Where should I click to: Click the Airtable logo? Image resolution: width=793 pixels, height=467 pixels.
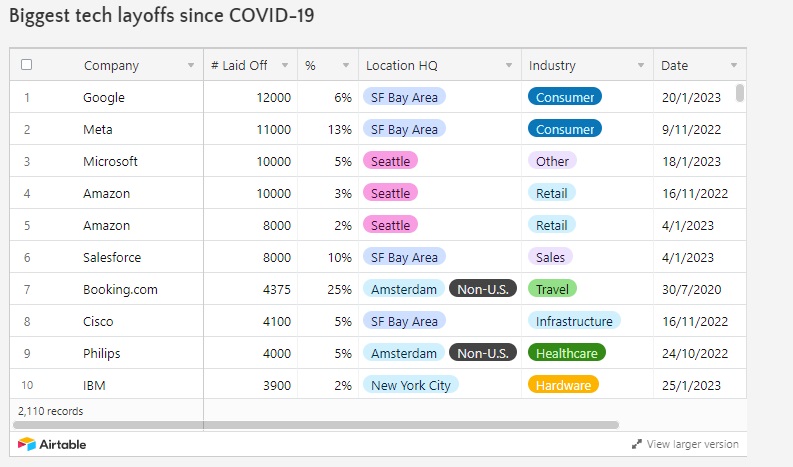(x=52, y=444)
